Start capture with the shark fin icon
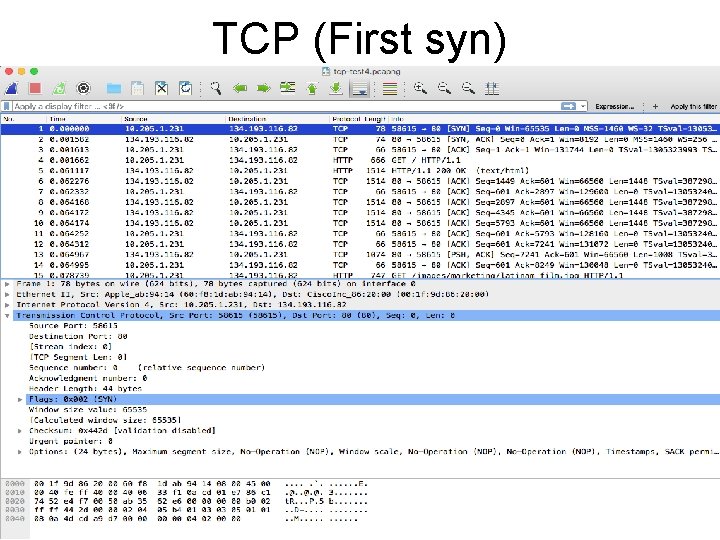The width and height of the screenshot is (720, 540). (11, 88)
